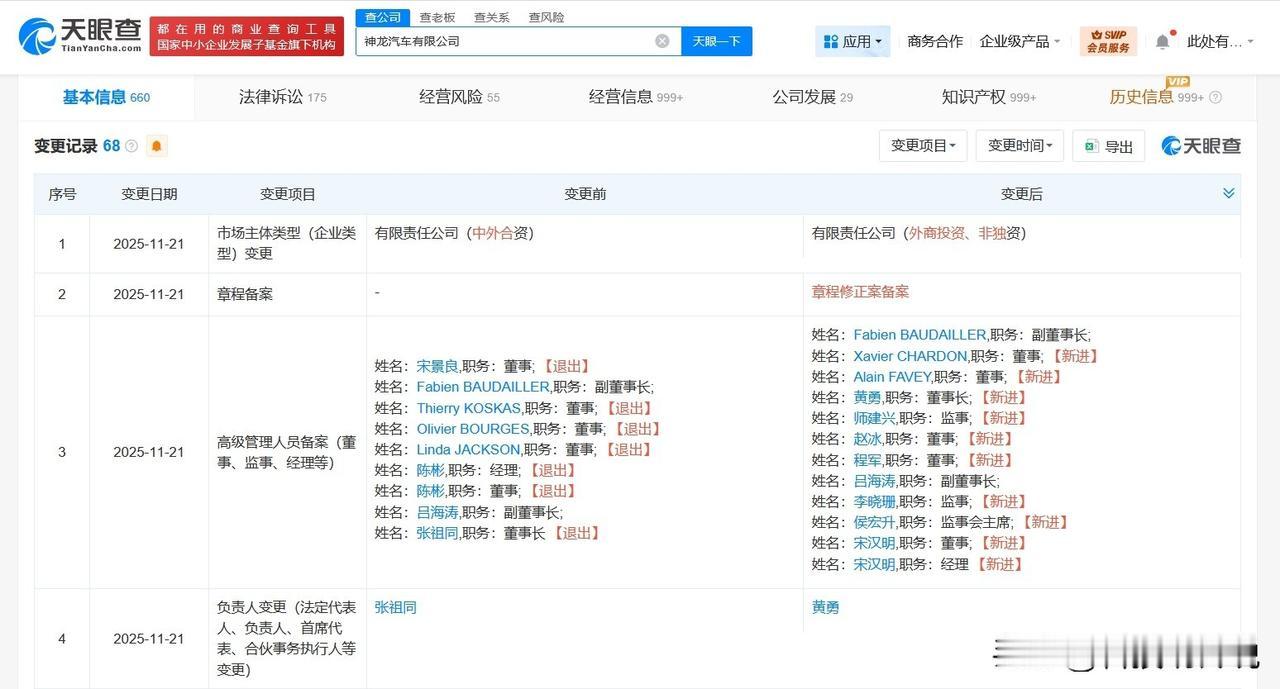Open the user account menu 此处有…
This screenshot has height=689, width=1280.
pos(1220,41)
